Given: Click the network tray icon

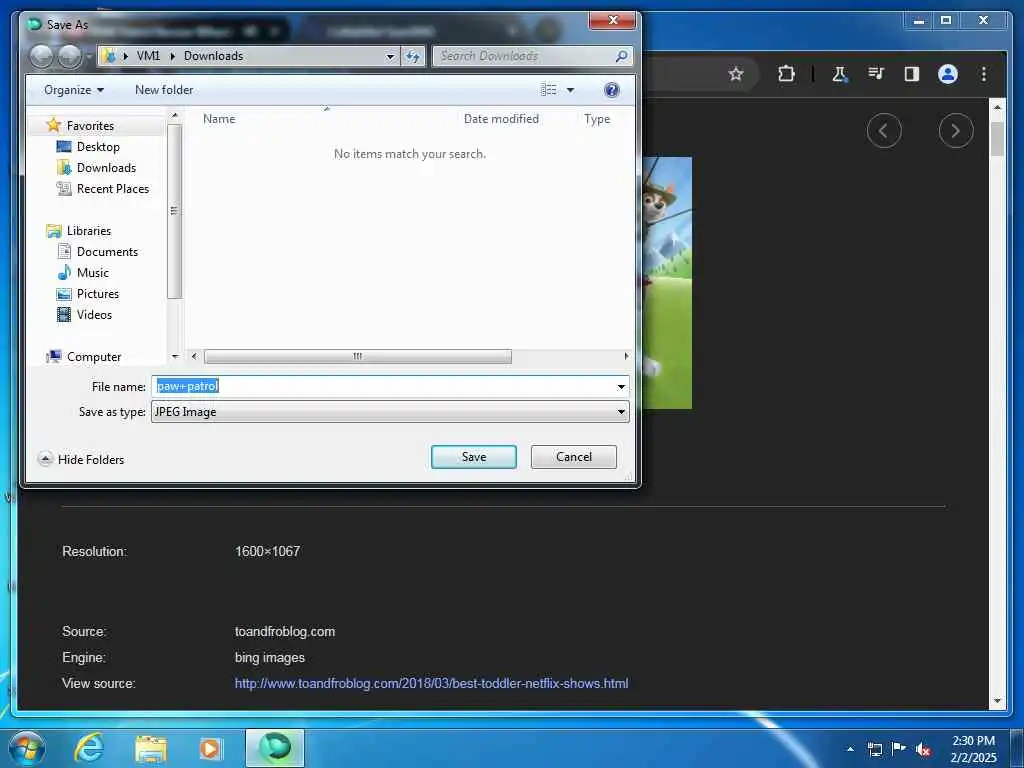Looking at the screenshot, I should coord(874,749).
